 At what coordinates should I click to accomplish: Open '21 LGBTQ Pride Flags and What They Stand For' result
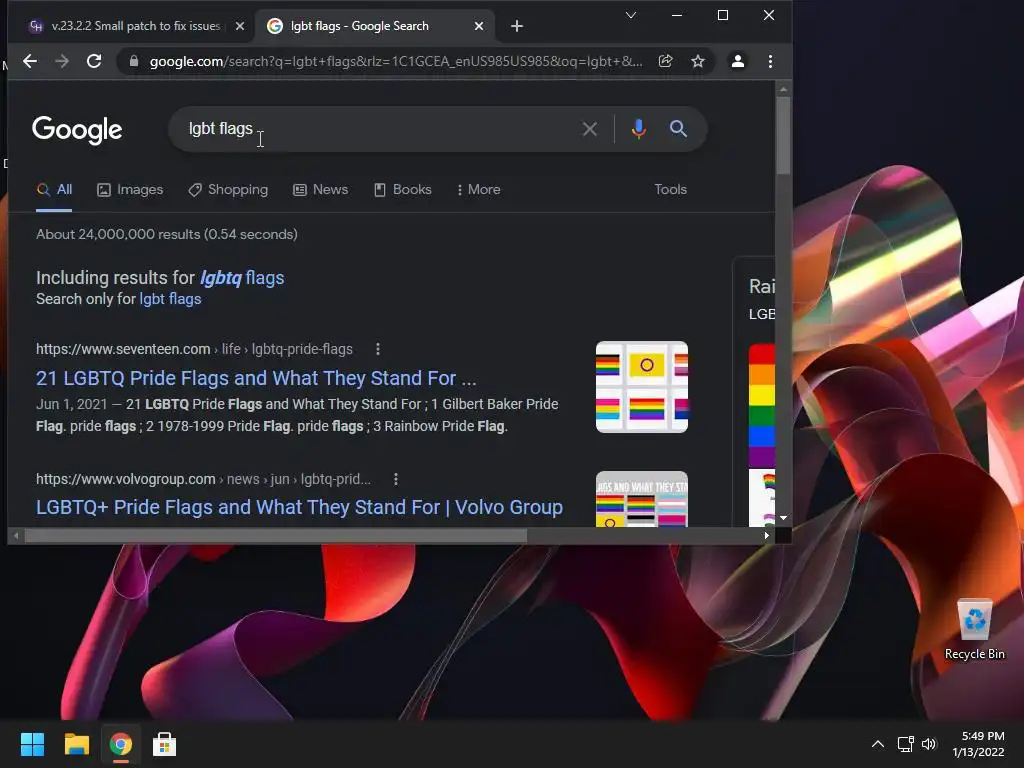click(256, 378)
